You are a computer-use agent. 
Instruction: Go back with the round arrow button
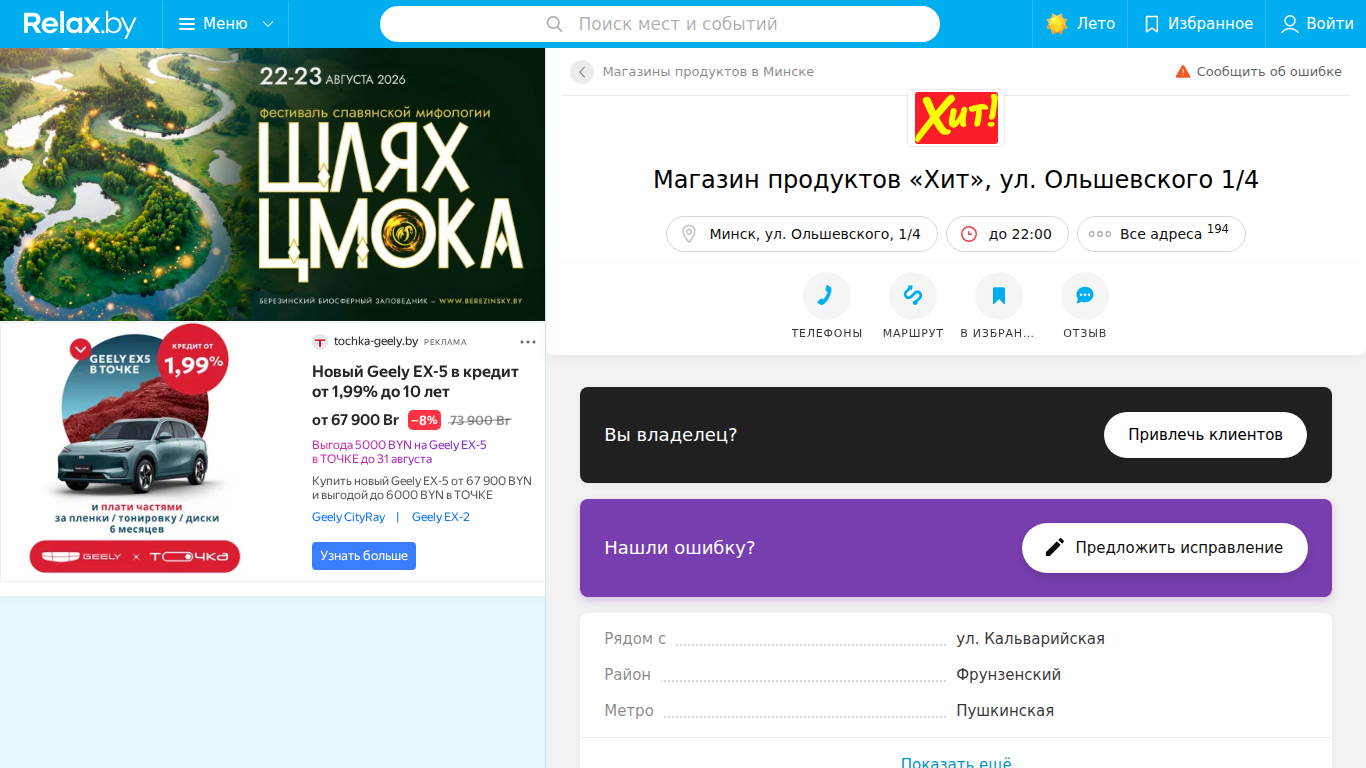(x=582, y=72)
